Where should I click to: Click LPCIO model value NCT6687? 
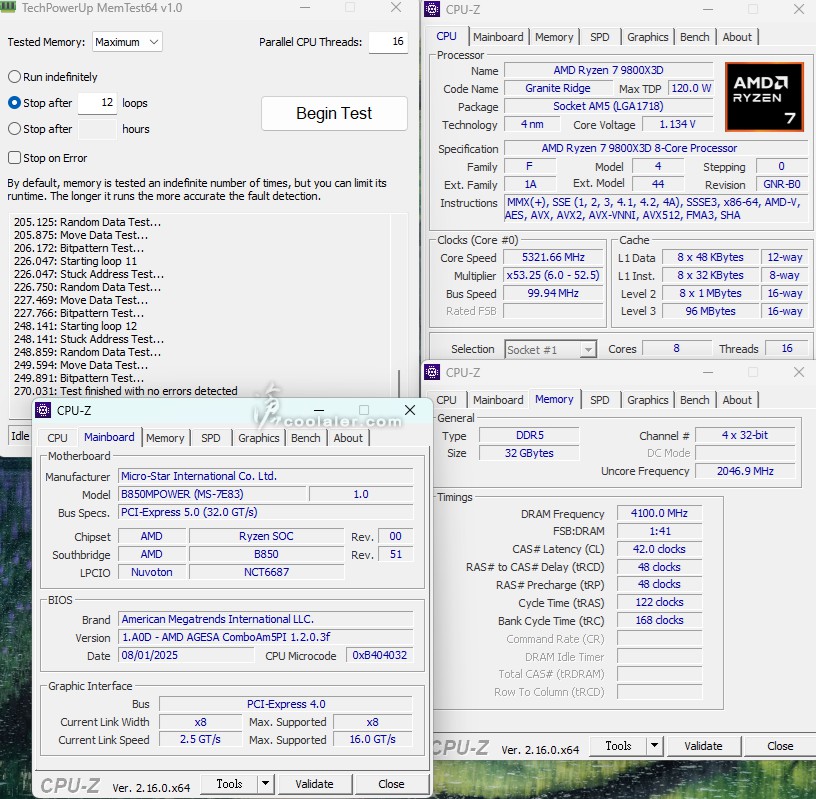coord(266,573)
